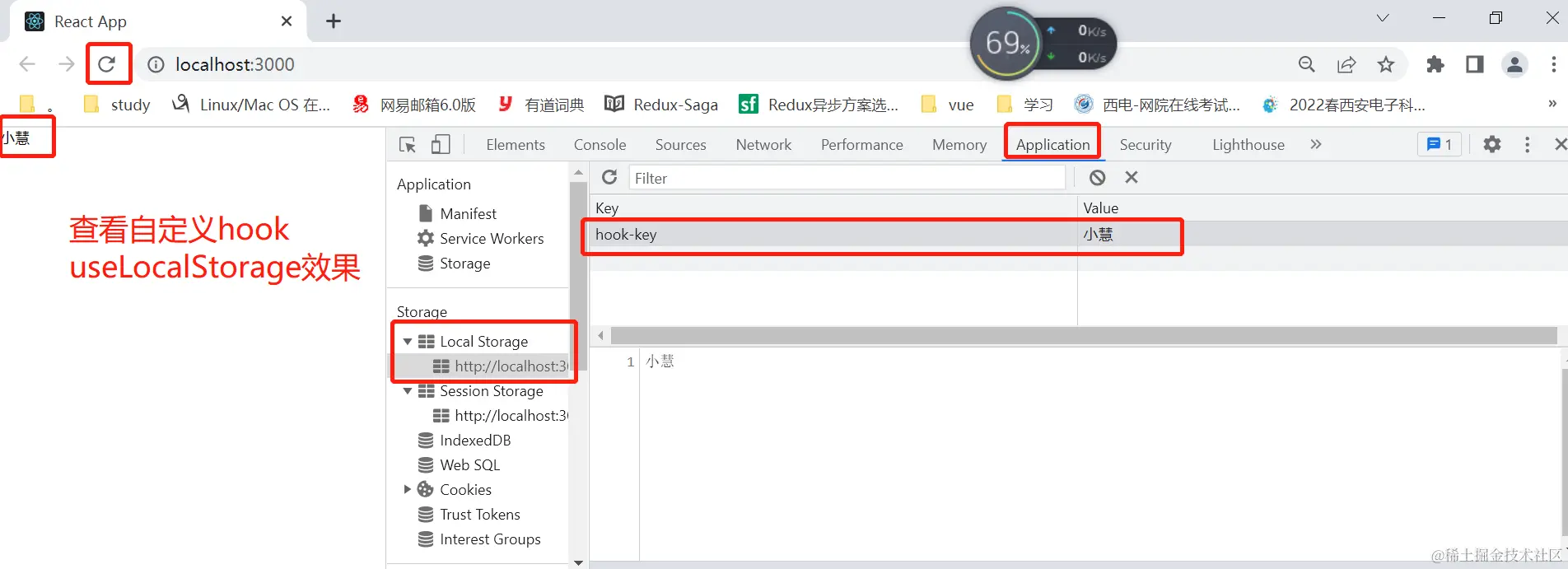This screenshot has width=1568, height=569.
Task: Show hidden bookmarks via the chevron
Action: pyautogui.click(x=1552, y=103)
